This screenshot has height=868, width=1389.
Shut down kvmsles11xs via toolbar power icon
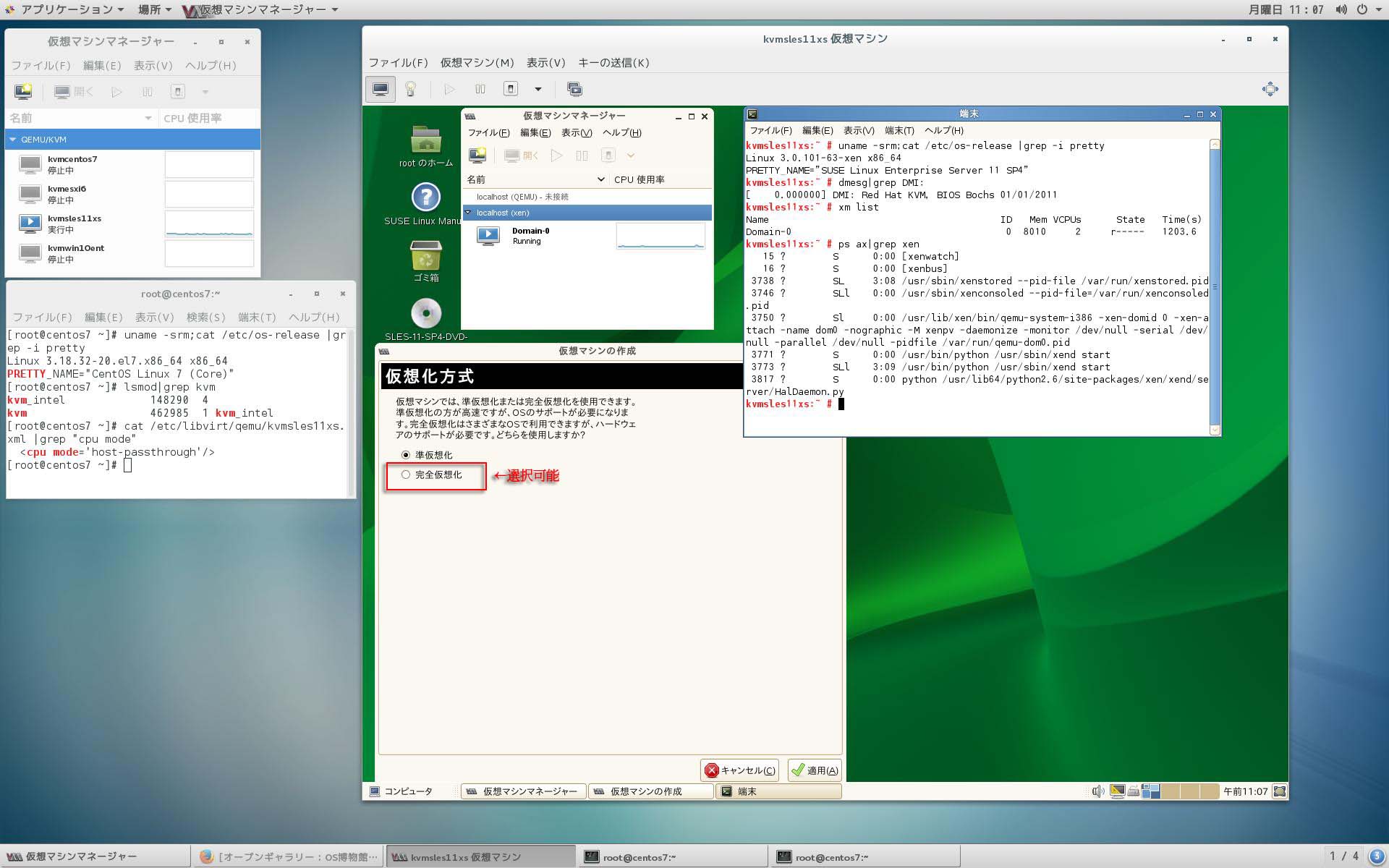point(511,89)
